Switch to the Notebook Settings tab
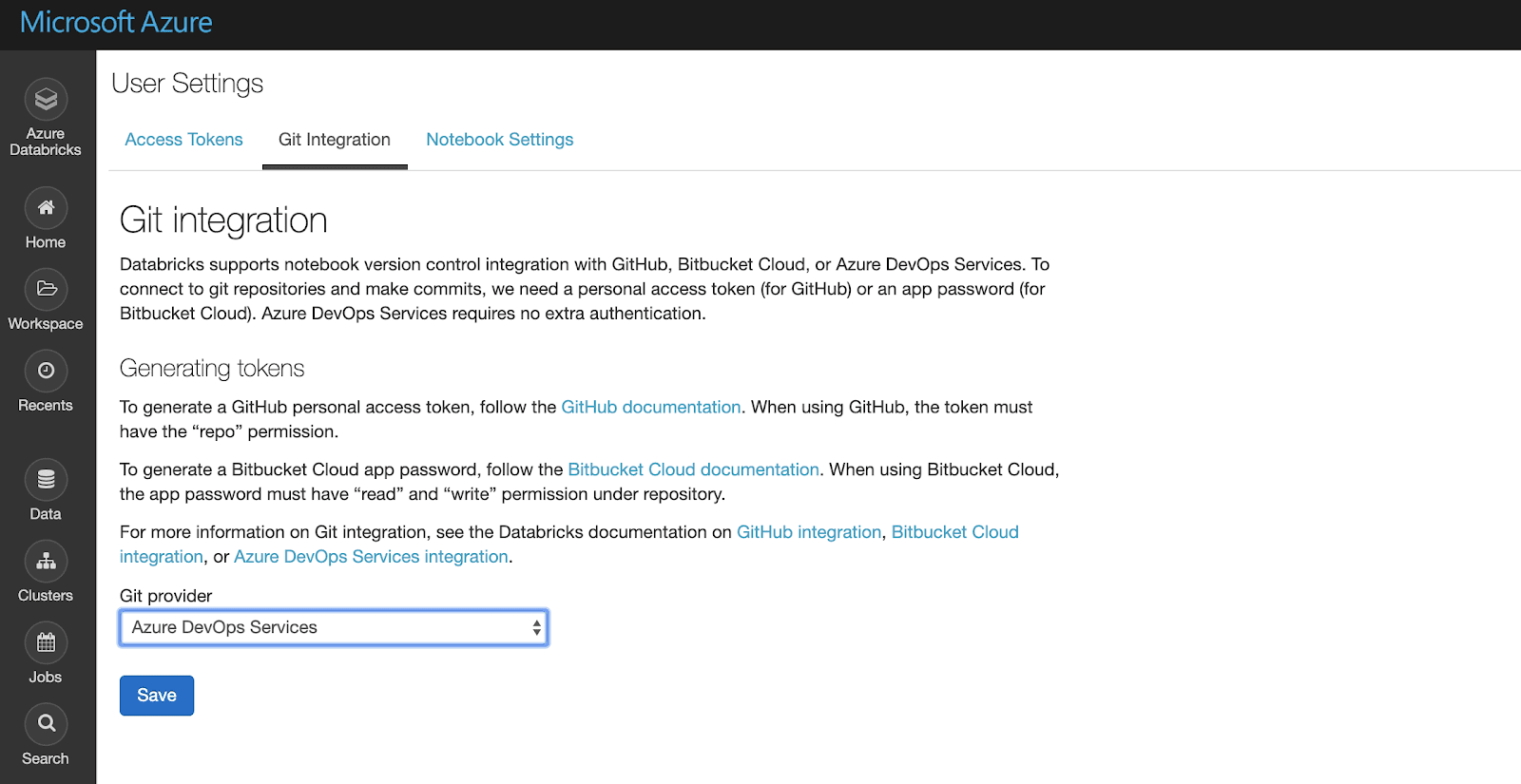The image size is (1521, 784). (499, 140)
